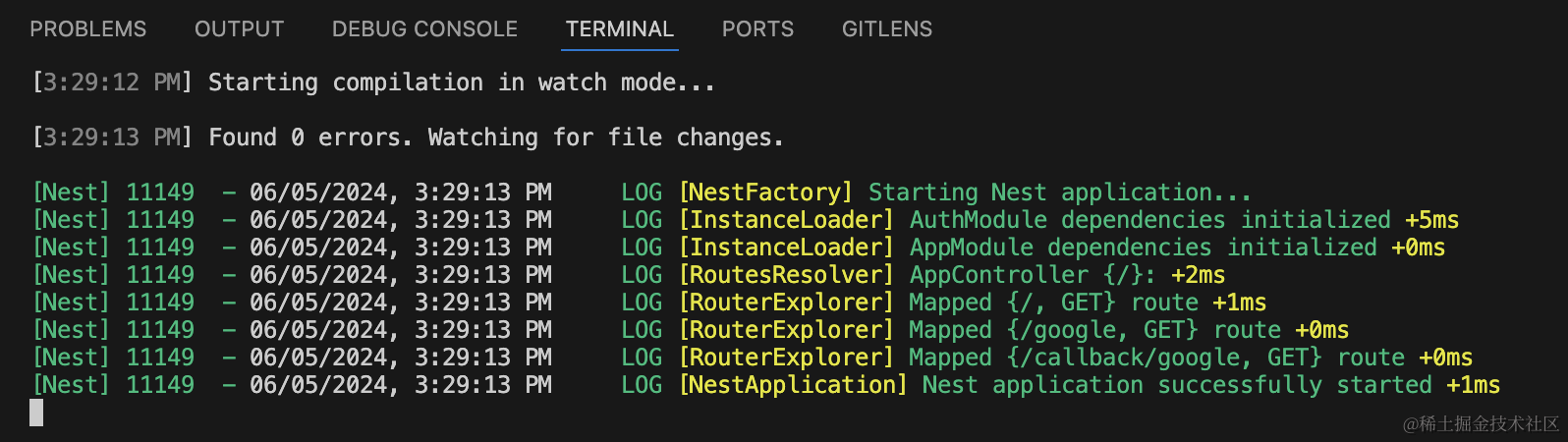Click the terminal cursor block

coord(36,413)
